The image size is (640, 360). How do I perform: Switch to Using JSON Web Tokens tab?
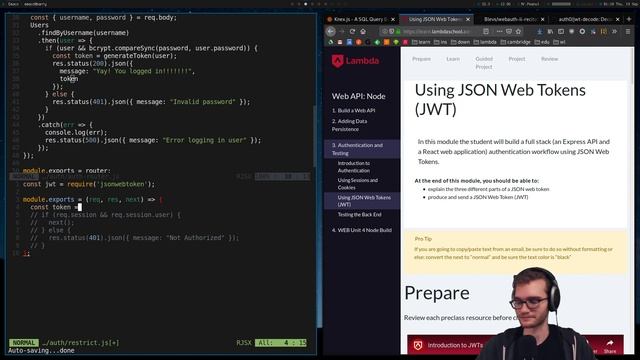point(435,19)
